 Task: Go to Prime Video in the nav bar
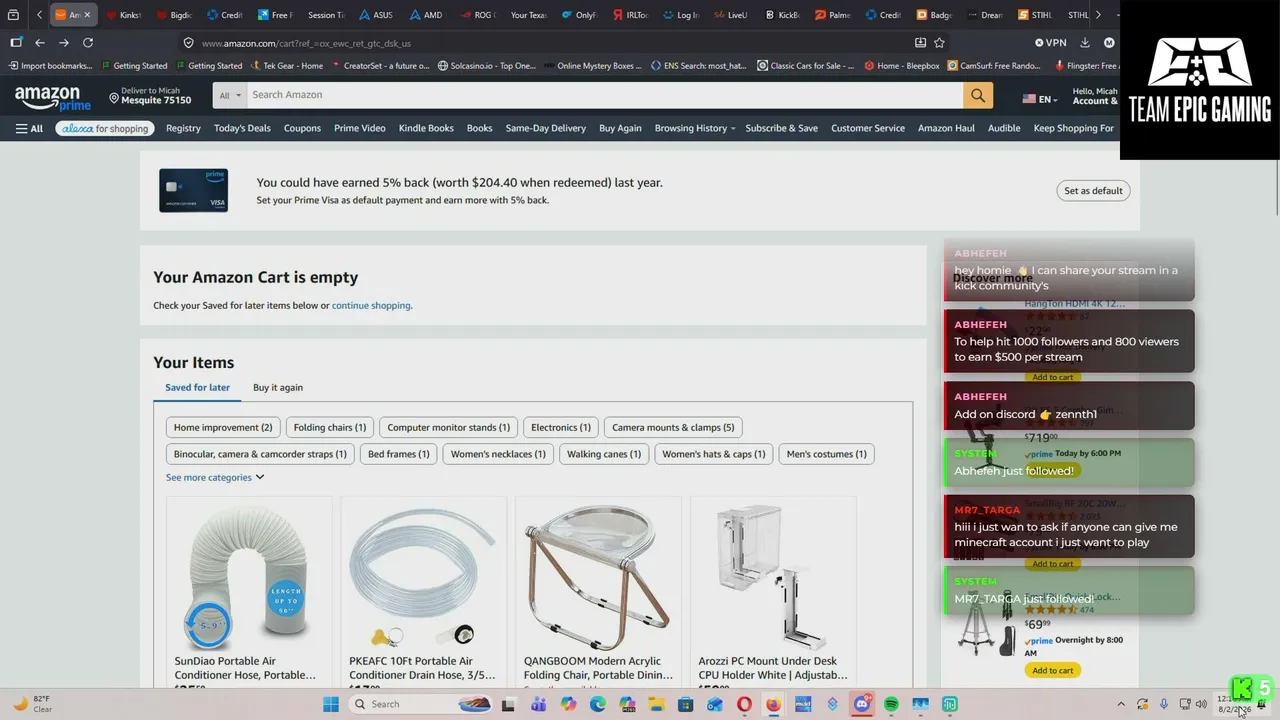359,128
